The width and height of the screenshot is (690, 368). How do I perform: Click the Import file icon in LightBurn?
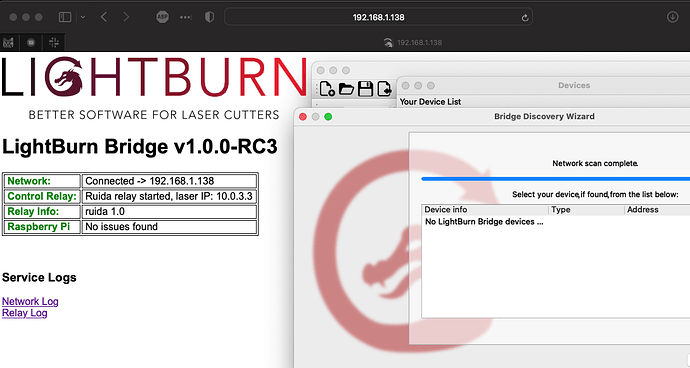pos(384,88)
